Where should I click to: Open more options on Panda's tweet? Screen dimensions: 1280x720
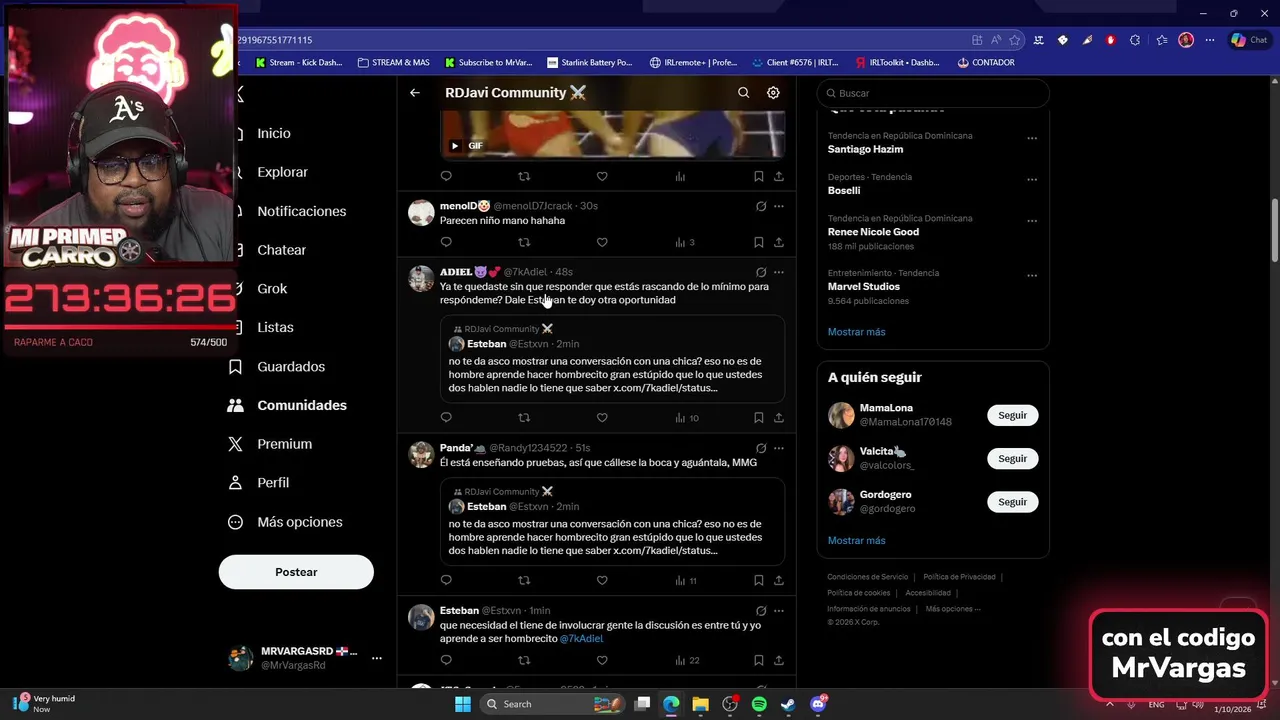[779, 448]
